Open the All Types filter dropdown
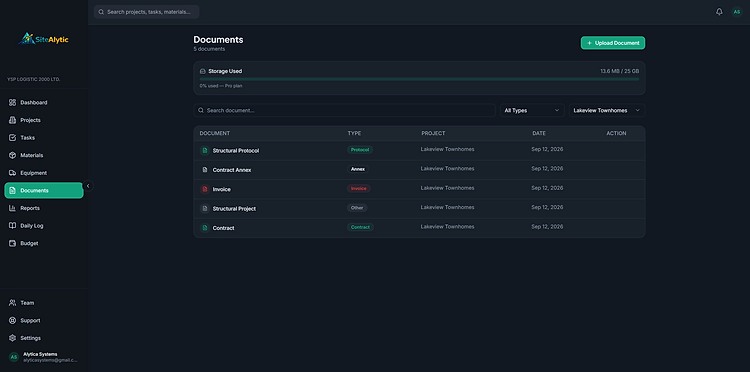Image resolution: width=750 pixels, height=372 pixels. click(532, 110)
